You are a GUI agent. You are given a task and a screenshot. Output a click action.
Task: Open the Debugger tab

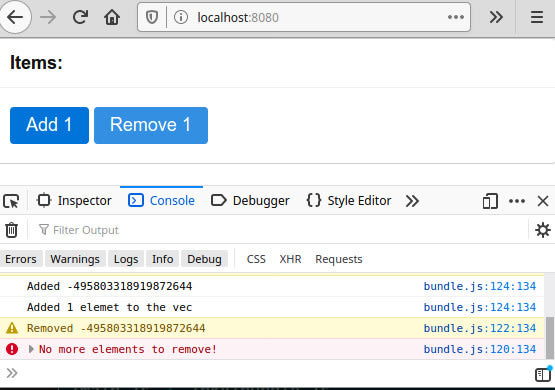tap(250, 201)
